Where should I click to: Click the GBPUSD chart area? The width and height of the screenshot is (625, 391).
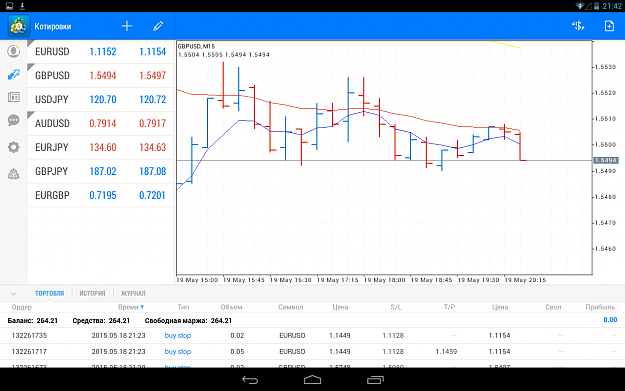(384, 157)
